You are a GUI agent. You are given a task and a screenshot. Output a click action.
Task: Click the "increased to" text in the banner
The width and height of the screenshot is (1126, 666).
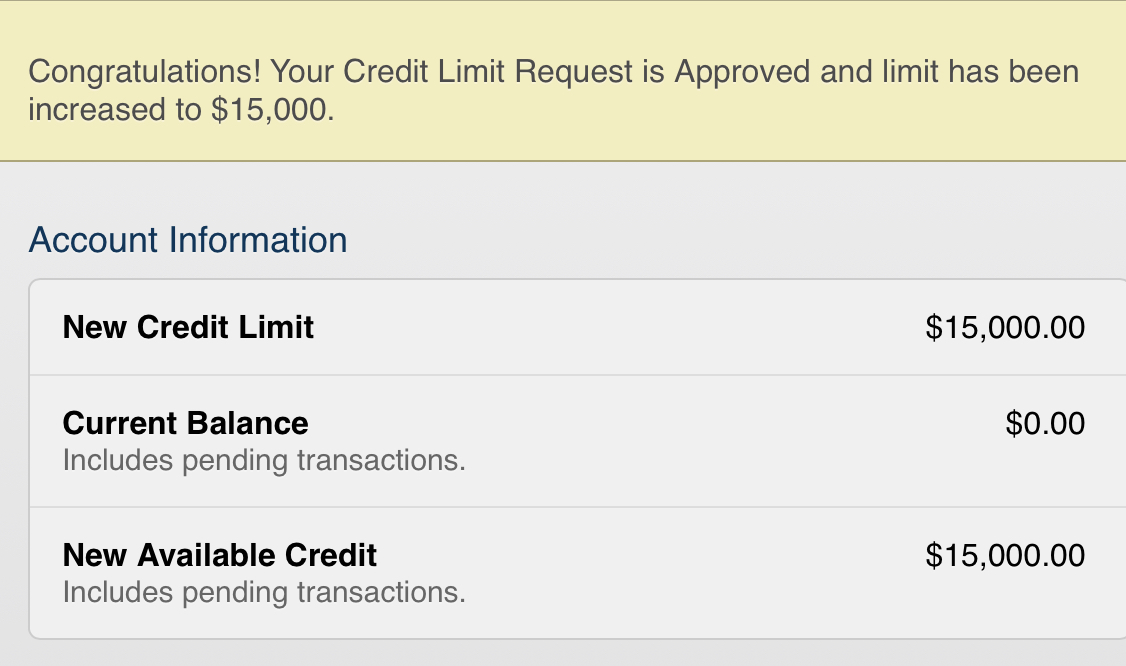pyautogui.click(x=114, y=109)
